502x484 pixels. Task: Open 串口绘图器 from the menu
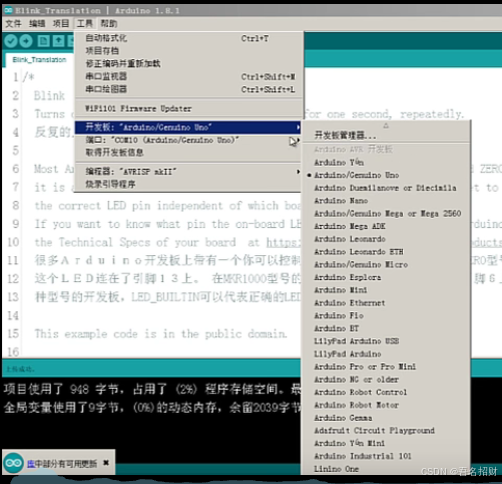point(189,89)
